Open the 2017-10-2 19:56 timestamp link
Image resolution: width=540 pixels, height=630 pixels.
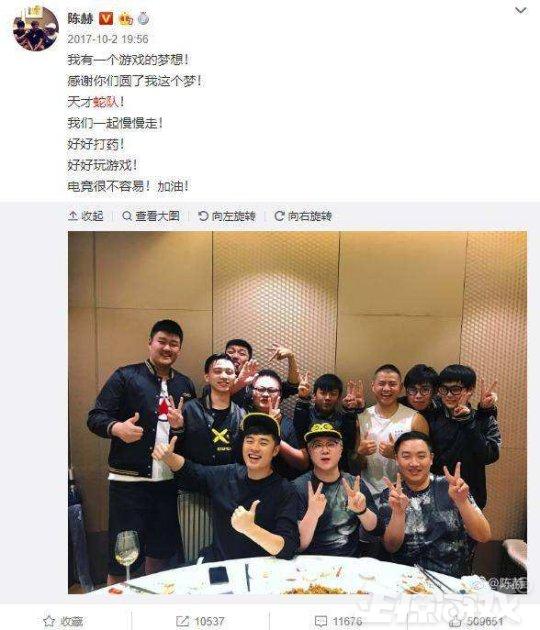tap(108, 39)
